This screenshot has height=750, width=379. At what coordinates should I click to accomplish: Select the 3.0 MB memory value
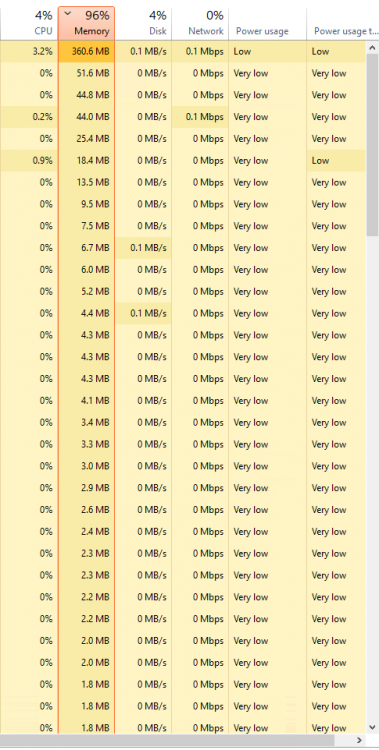(94, 466)
